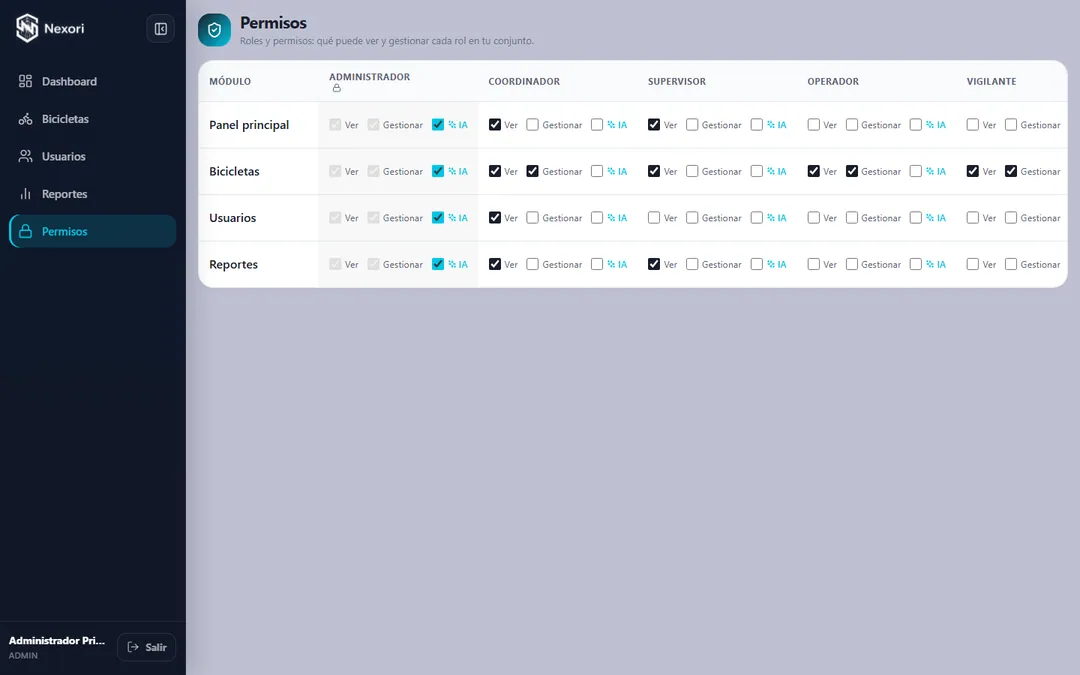Click the Administrador Pri... account name
Image resolution: width=1080 pixels, height=675 pixels.
56,641
